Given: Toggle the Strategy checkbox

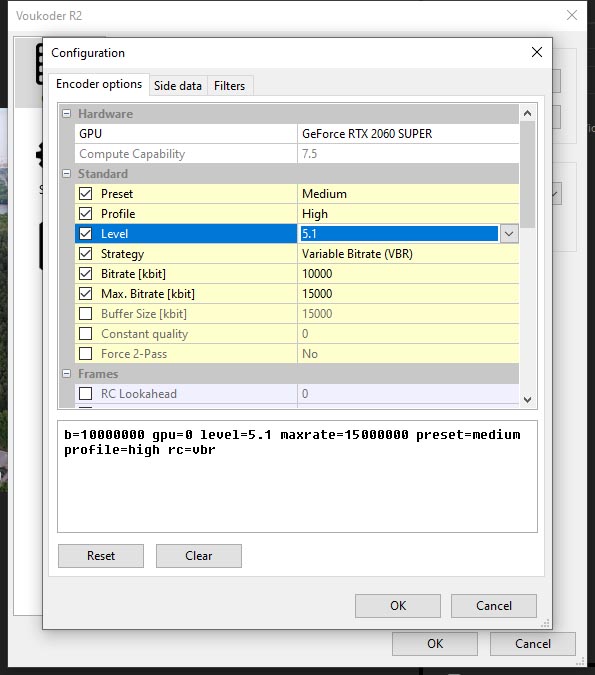Looking at the screenshot, I should pos(86,254).
